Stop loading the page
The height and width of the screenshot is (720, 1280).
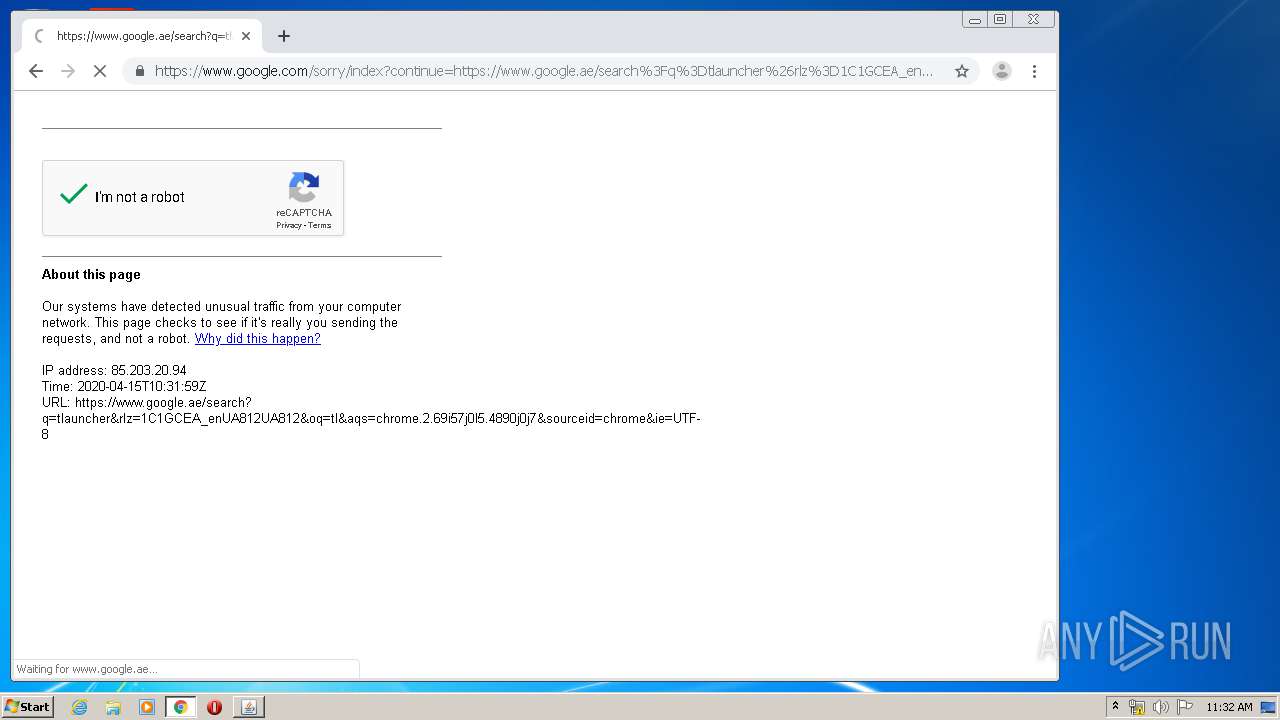click(x=100, y=71)
